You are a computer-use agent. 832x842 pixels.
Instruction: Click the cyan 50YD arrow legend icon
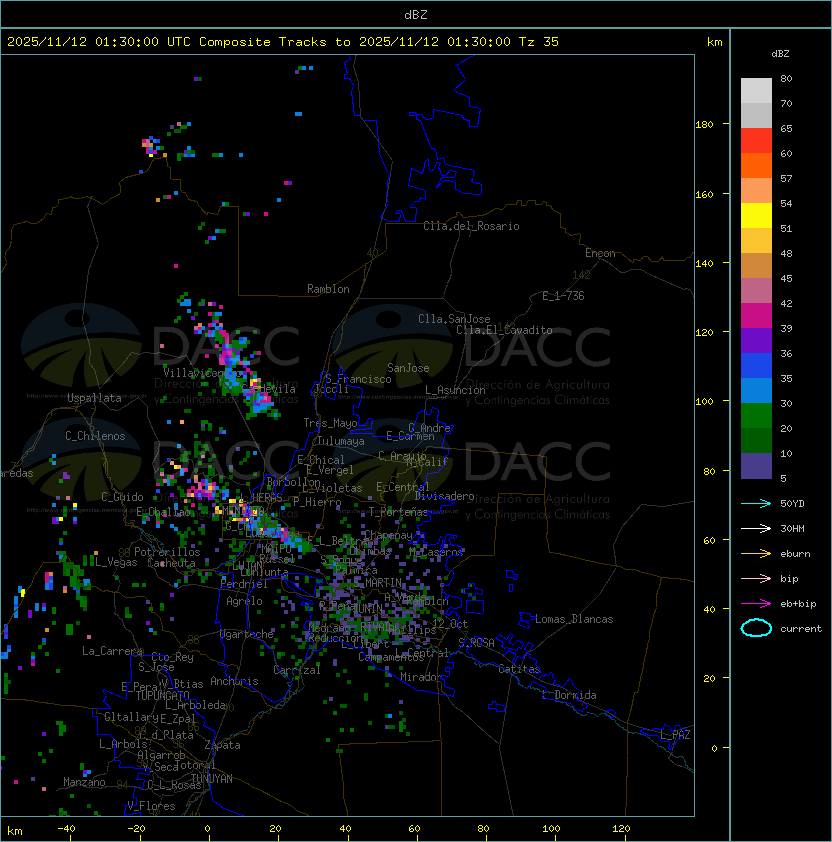tap(756, 503)
